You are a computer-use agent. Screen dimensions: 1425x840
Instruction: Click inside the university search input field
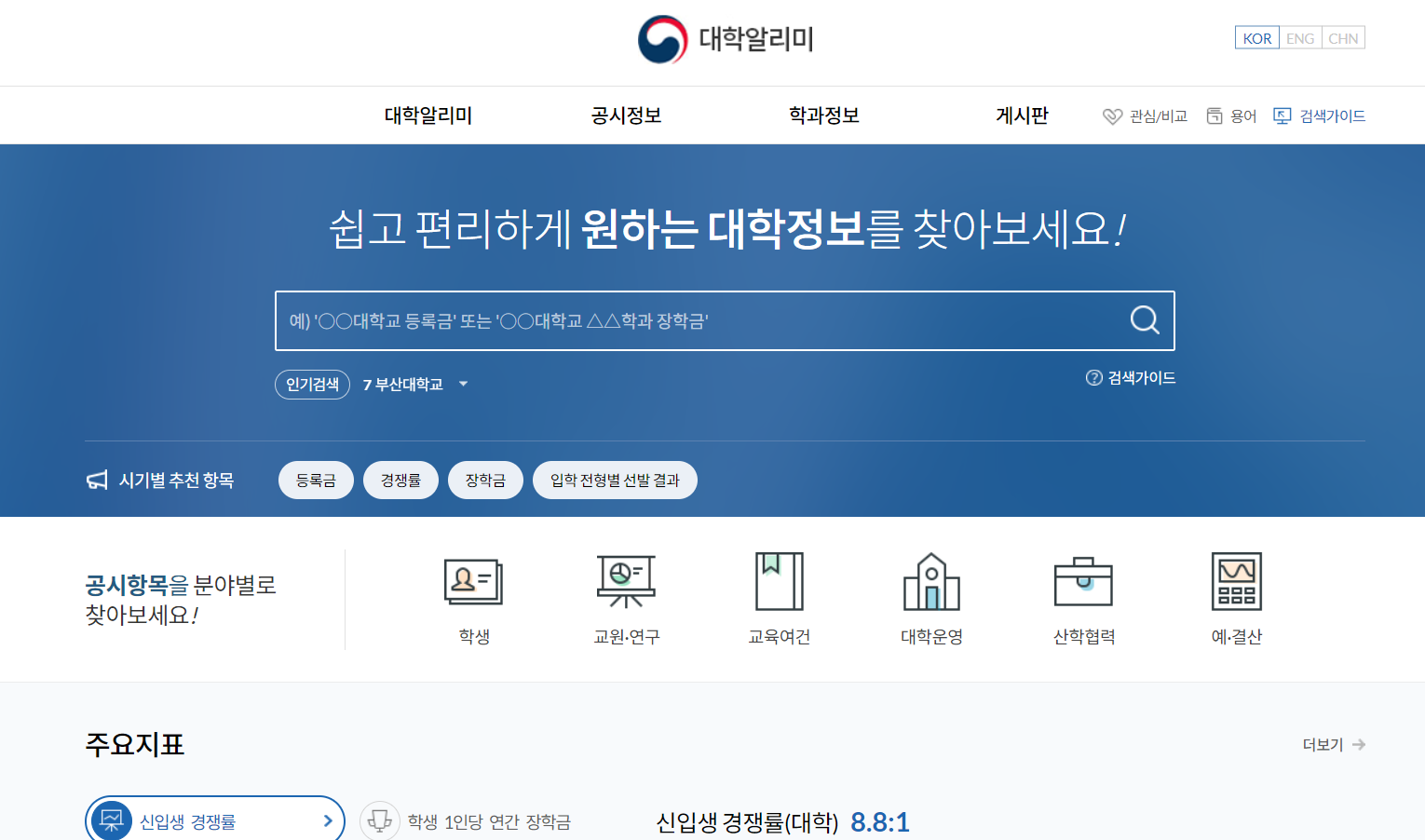point(652,320)
